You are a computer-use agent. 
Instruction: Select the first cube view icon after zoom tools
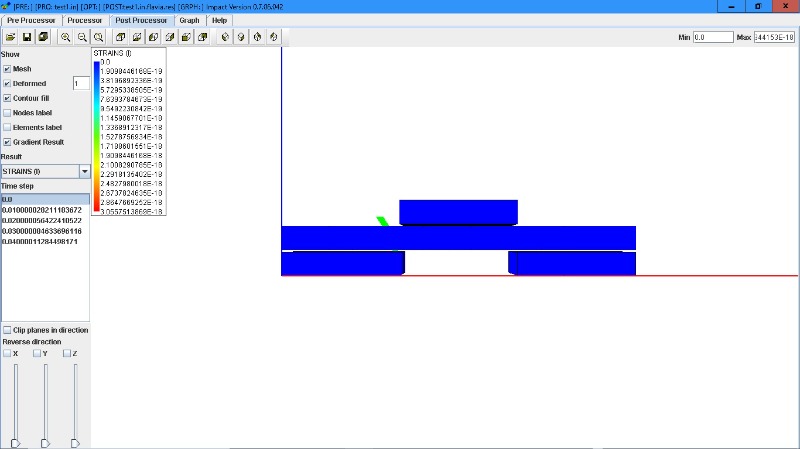coord(120,37)
